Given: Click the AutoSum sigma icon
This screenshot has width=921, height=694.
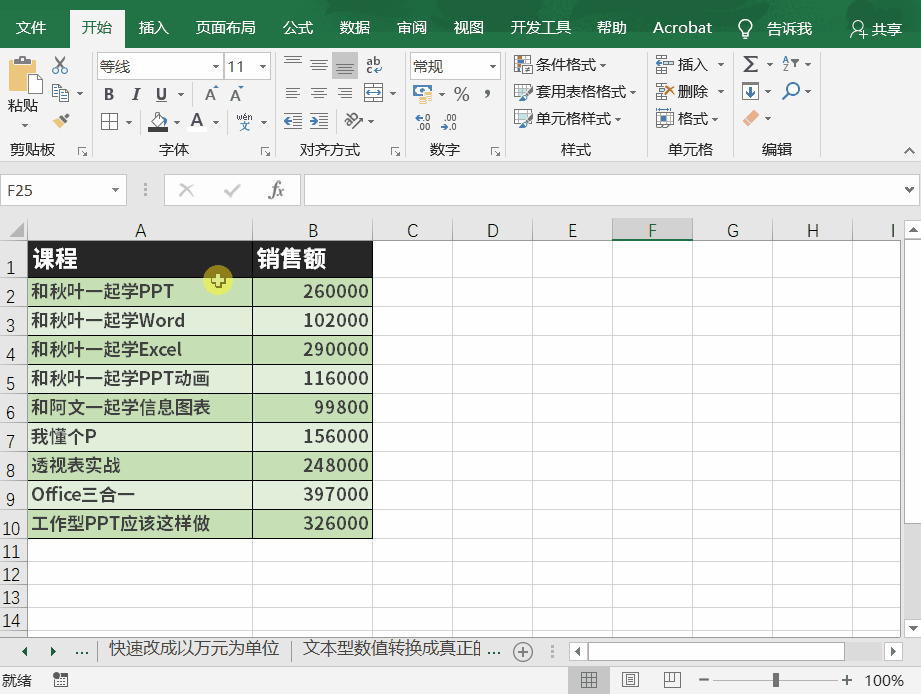Looking at the screenshot, I should 750,64.
